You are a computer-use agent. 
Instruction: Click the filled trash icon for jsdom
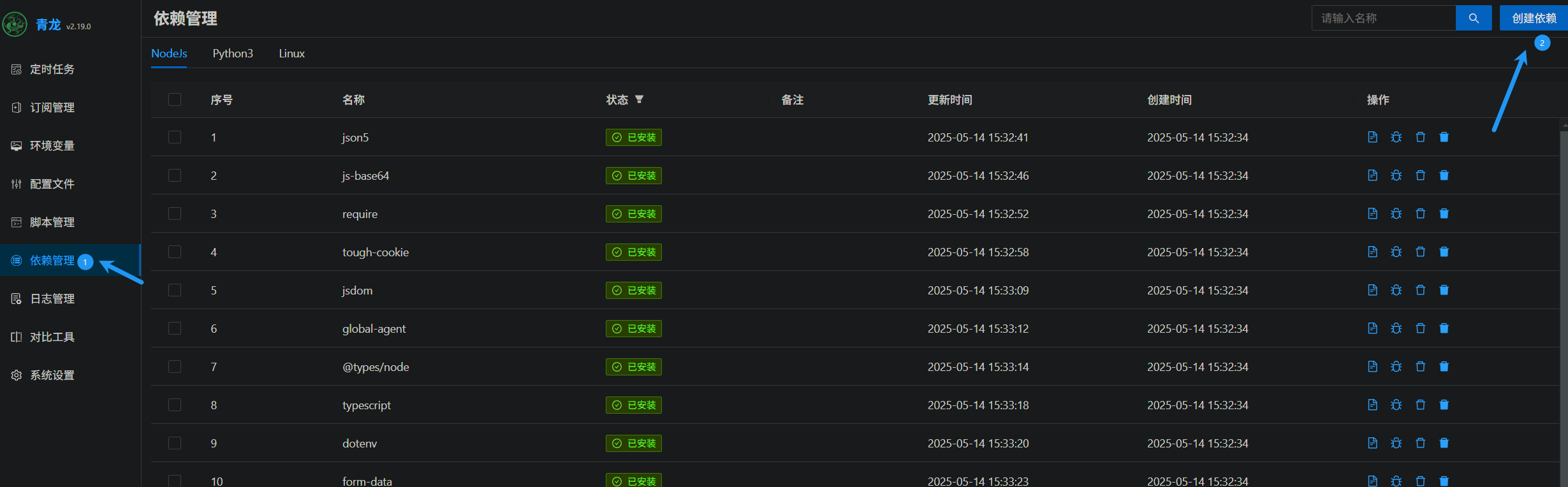pyautogui.click(x=1444, y=290)
